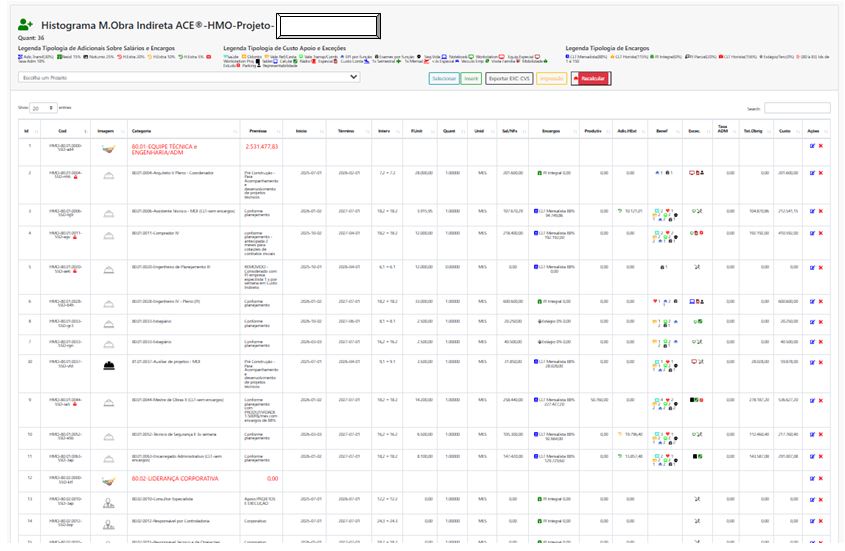Click the edit icon in row 1
The width and height of the screenshot is (845, 551).
(812, 146)
